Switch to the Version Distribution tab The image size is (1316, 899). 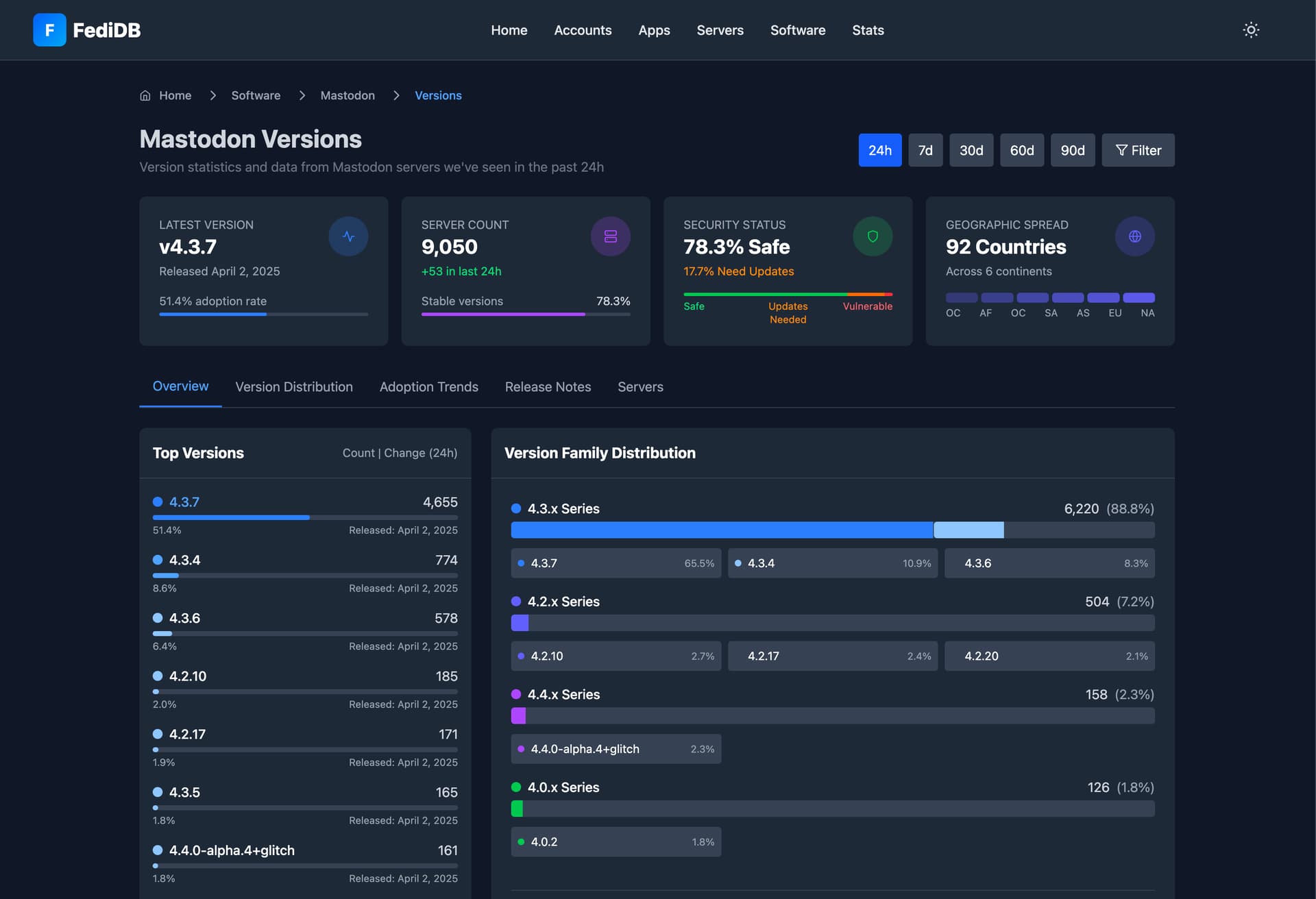[294, 386]
